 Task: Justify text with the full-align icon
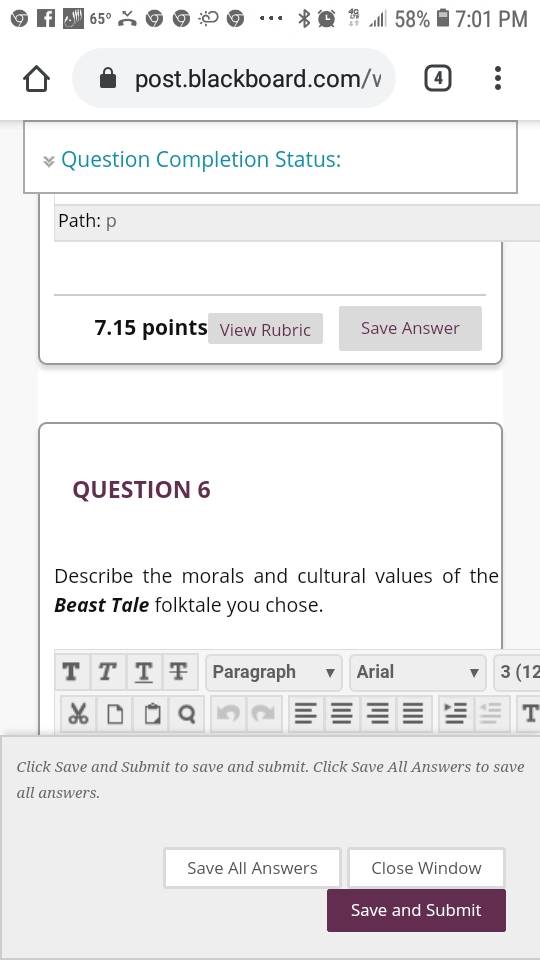click(x=414, y=713)
